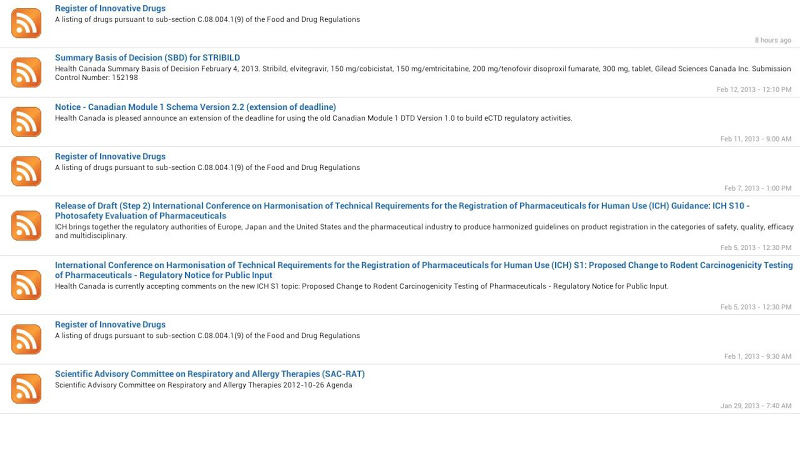The image size is (800, 450).
Task: Select the ICH S10 description about regulatory authorities
Action: coord(424,231)
